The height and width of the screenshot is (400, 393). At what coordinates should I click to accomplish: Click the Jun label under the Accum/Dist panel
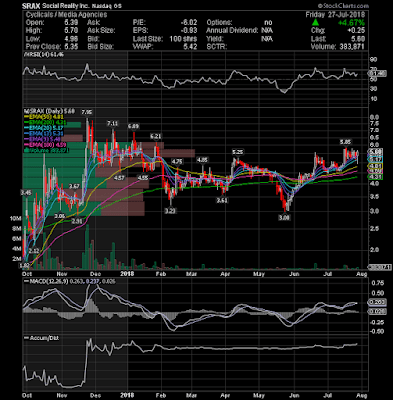coord(293,395)
